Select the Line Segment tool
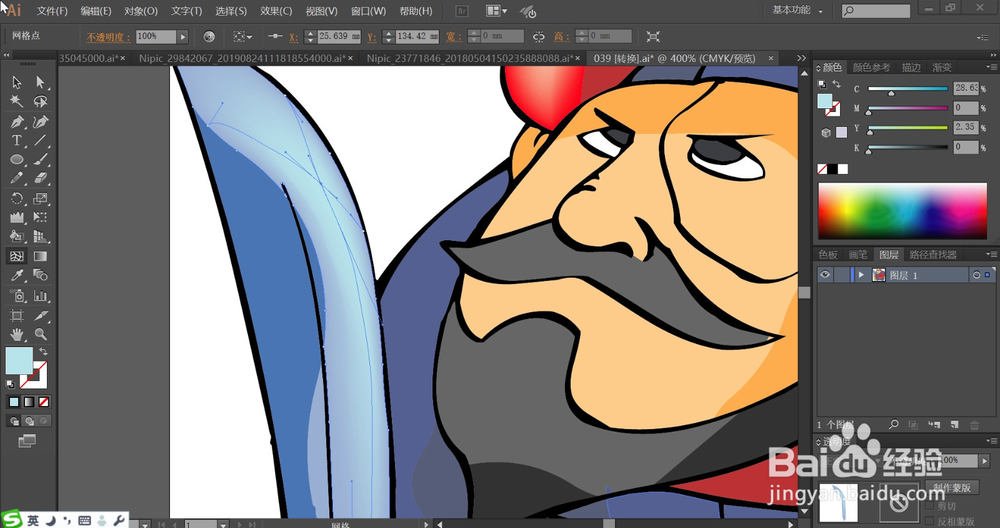Image resolution: width=1000 pixels, height=528 pixels. 40,140
